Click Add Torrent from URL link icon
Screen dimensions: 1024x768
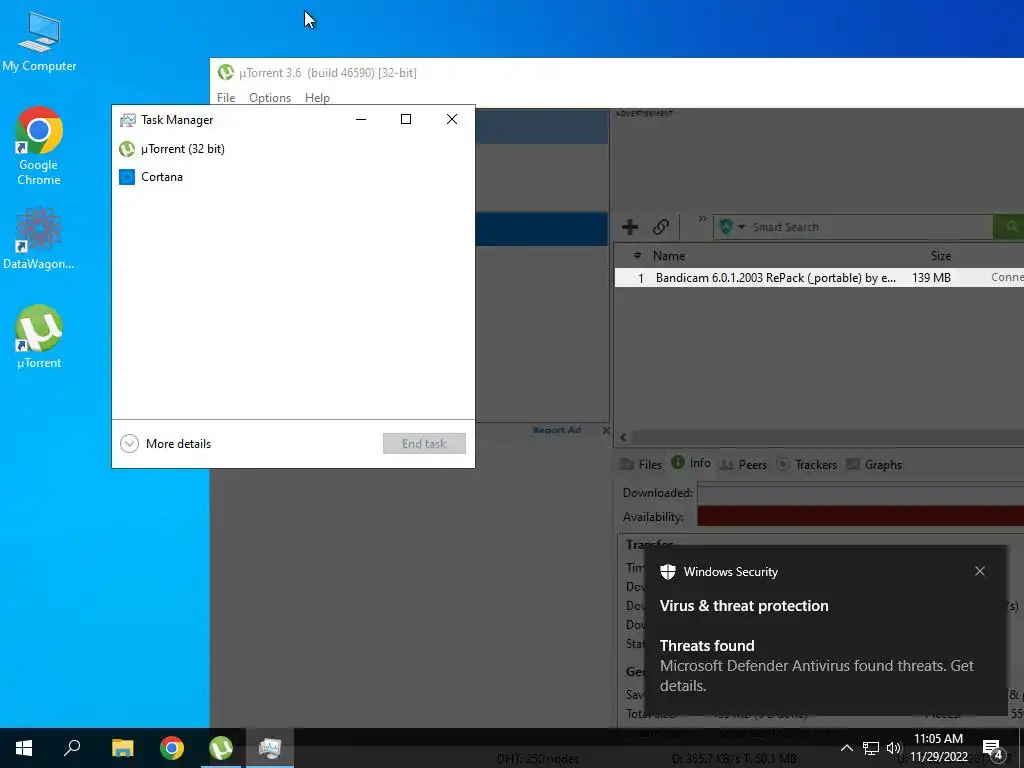pyautogui.click(x=661, y=227)
